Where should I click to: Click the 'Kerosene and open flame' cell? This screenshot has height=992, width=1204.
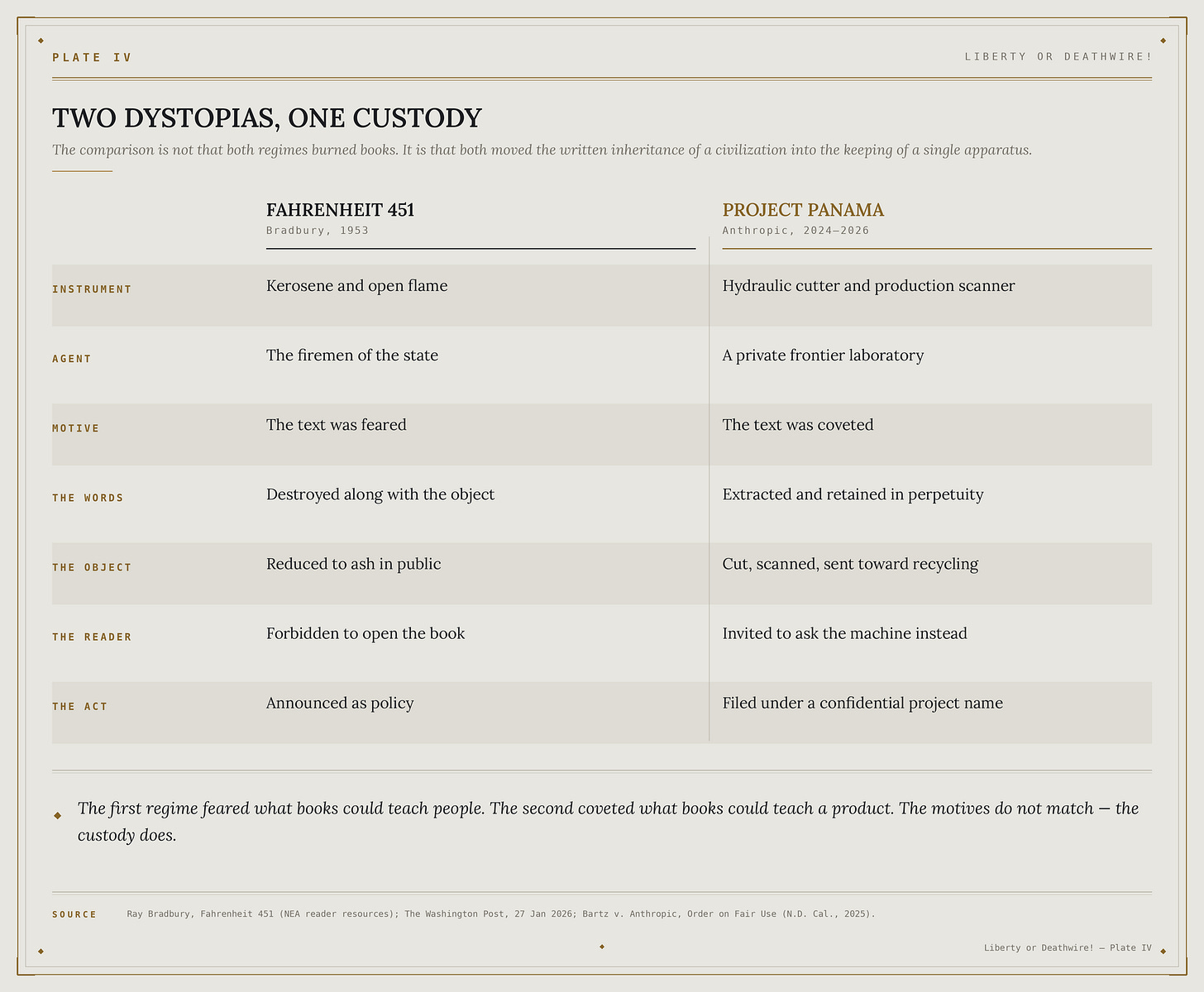[x=356, y=286]
